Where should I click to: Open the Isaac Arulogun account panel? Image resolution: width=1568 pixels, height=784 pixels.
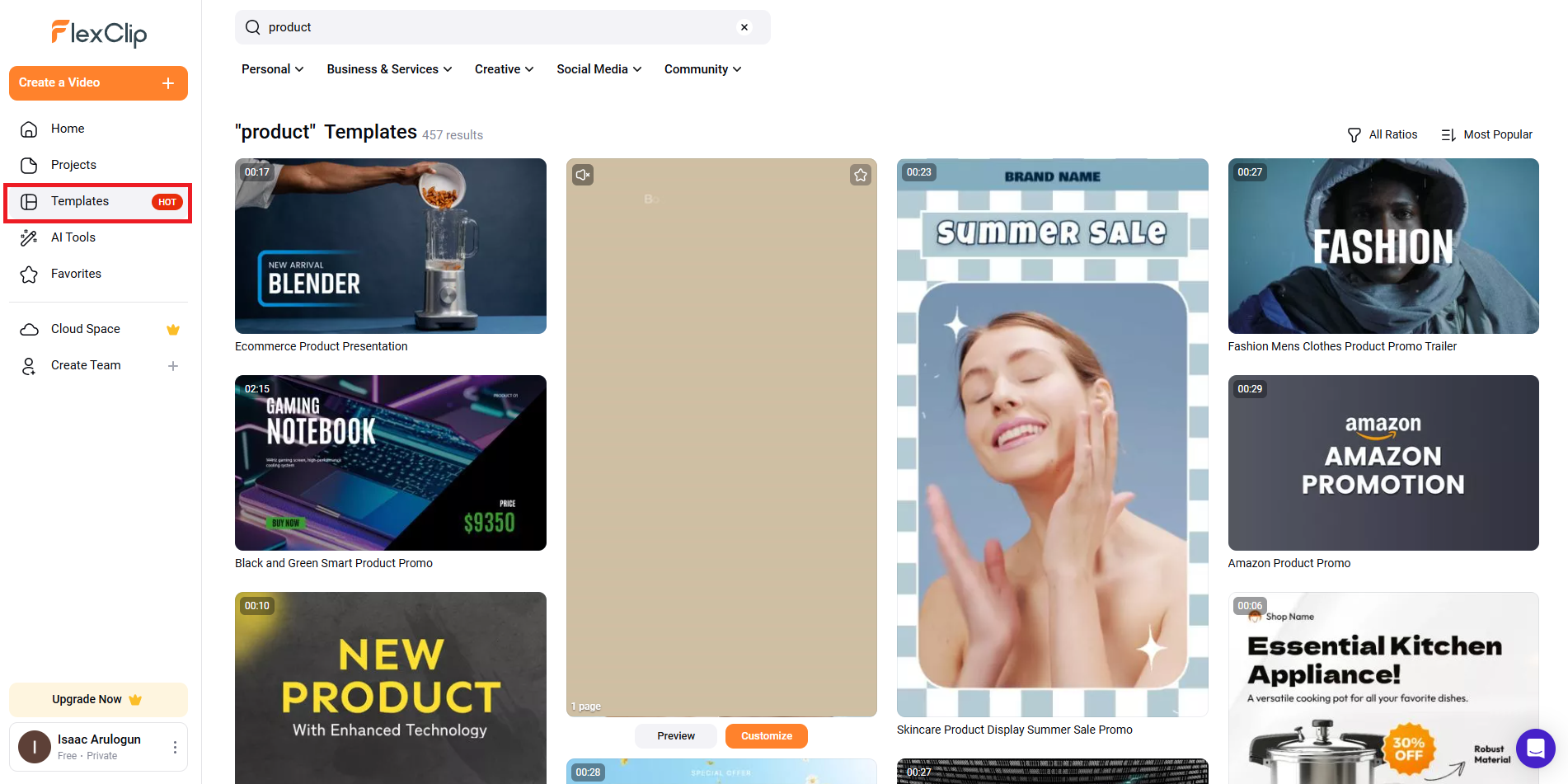click(x=98, y=747)
